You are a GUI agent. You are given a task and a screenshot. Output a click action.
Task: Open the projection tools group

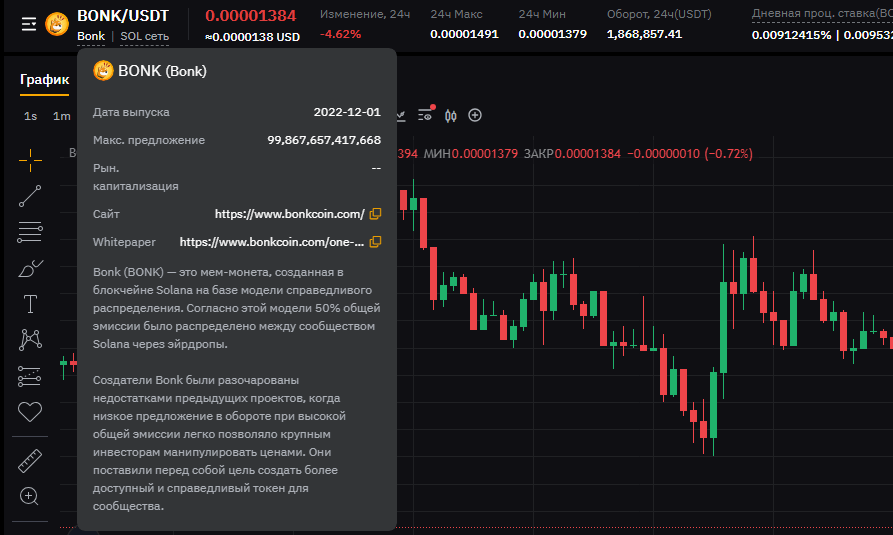pos(30,376)
